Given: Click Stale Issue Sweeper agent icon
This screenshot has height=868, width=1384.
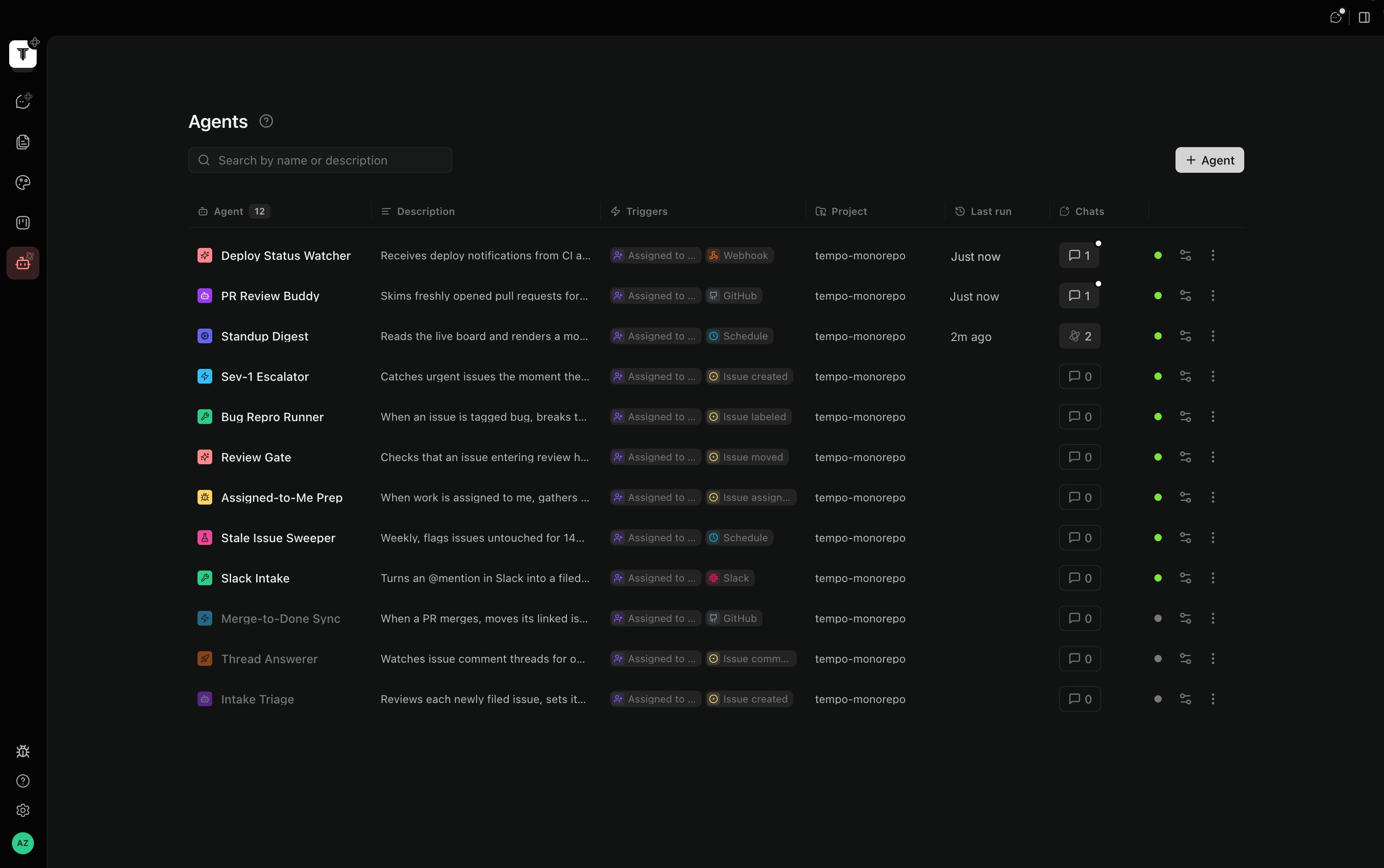Looking at the screenshot, I should (205, 538).
